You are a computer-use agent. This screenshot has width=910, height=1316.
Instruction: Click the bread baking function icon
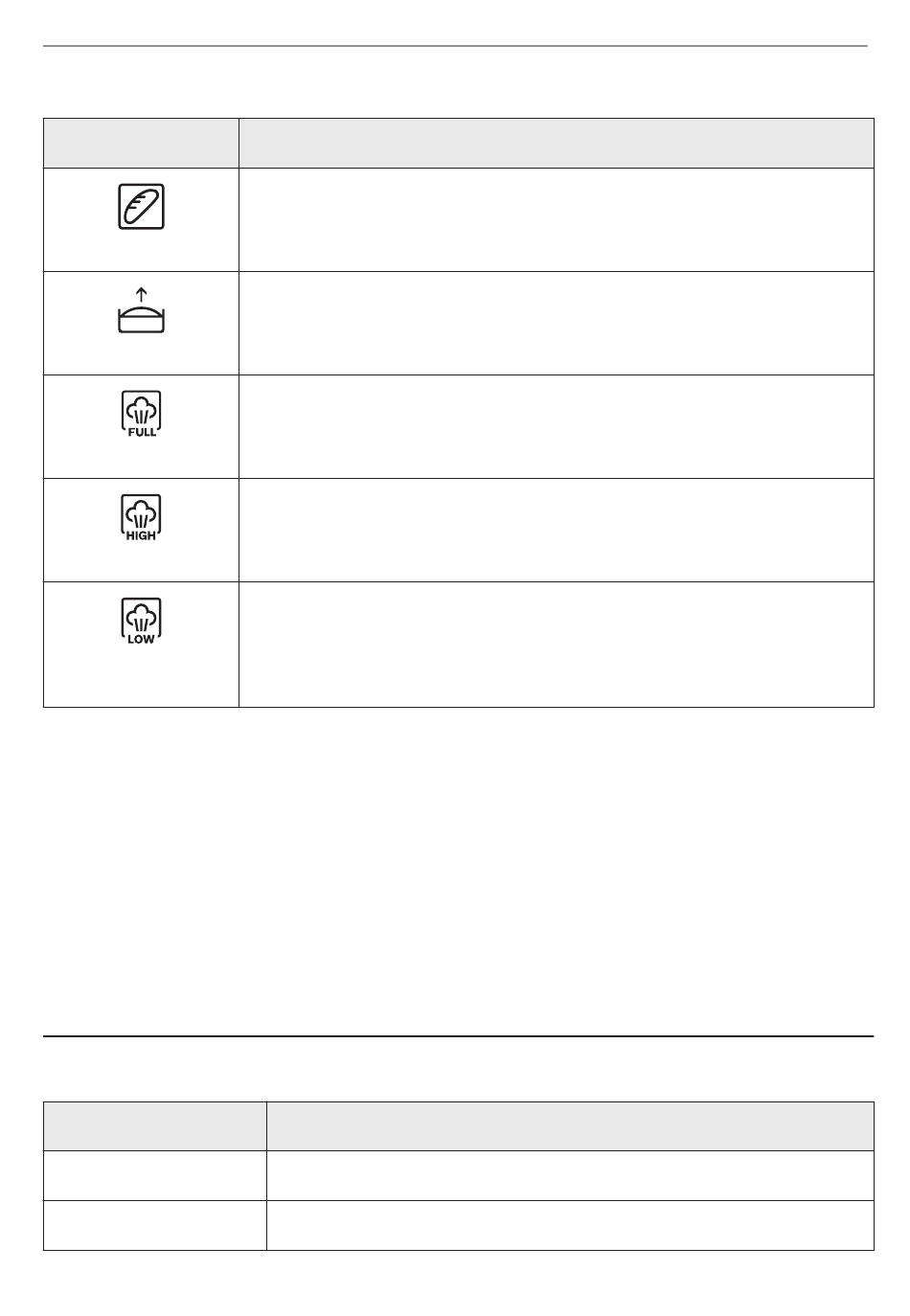coord(141,207)
